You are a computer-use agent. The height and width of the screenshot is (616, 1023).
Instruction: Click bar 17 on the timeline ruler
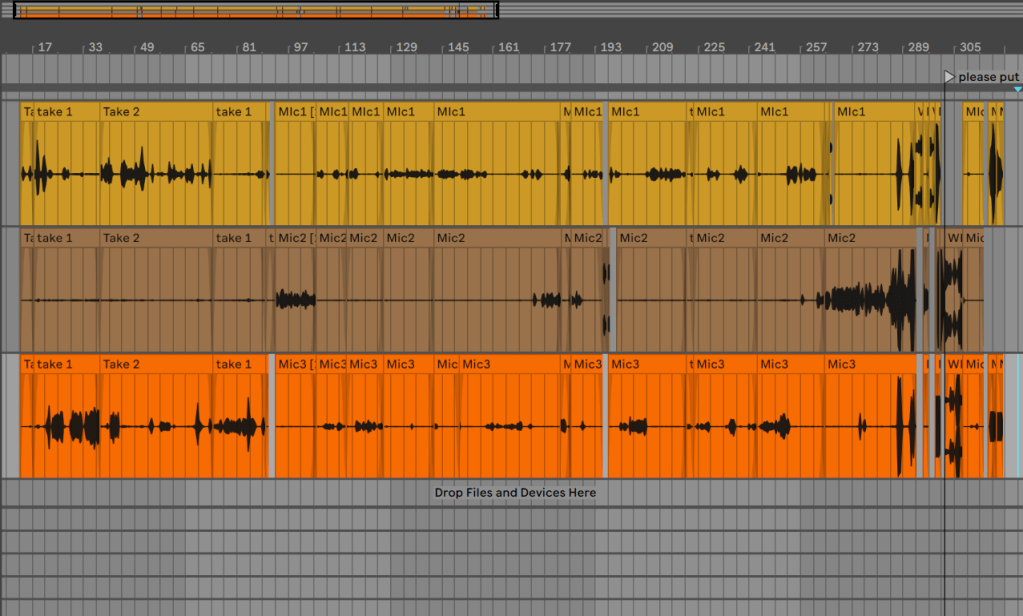[45, 47]
